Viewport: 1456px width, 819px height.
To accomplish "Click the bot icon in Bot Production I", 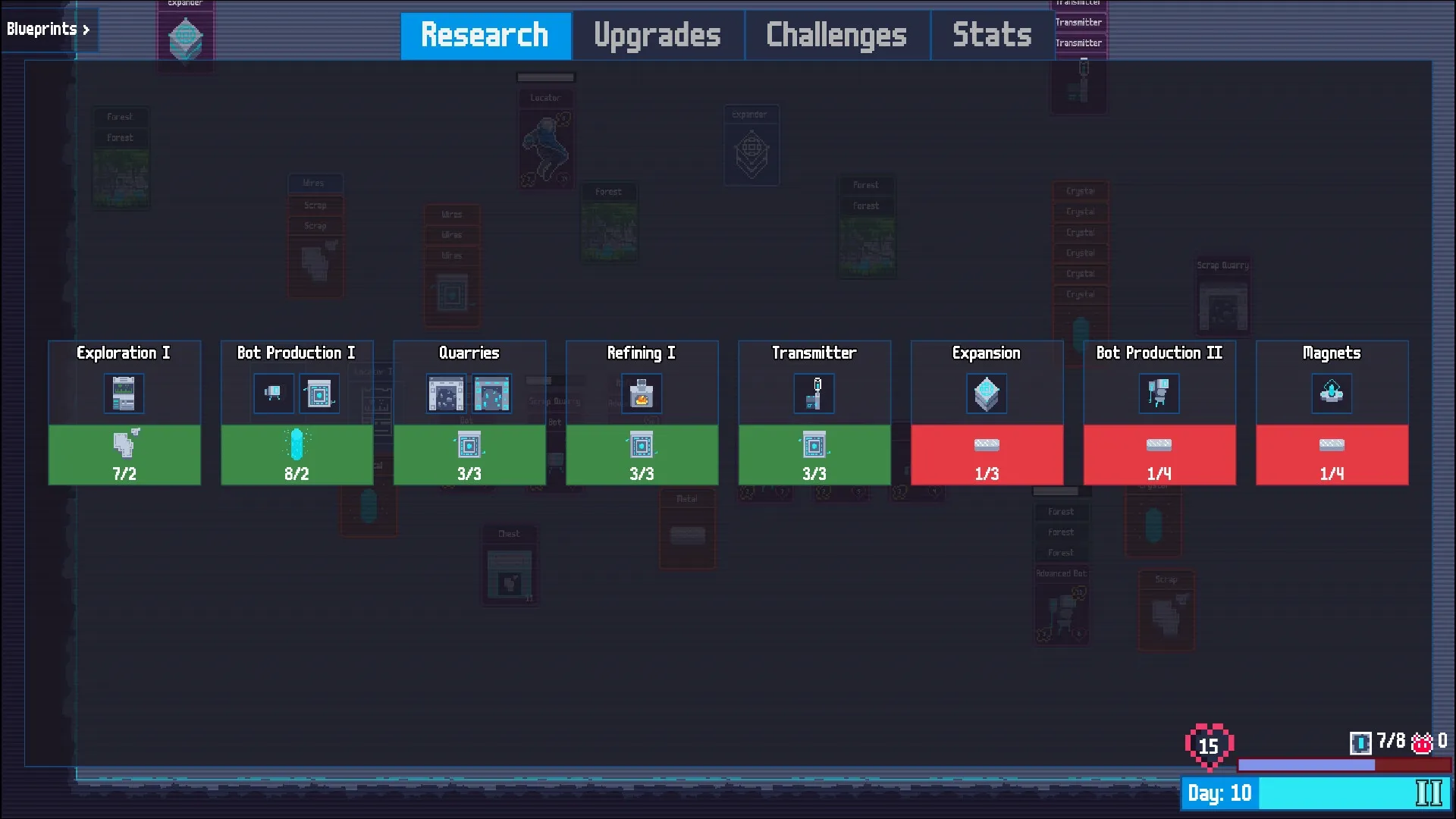I will pos(274,394).
